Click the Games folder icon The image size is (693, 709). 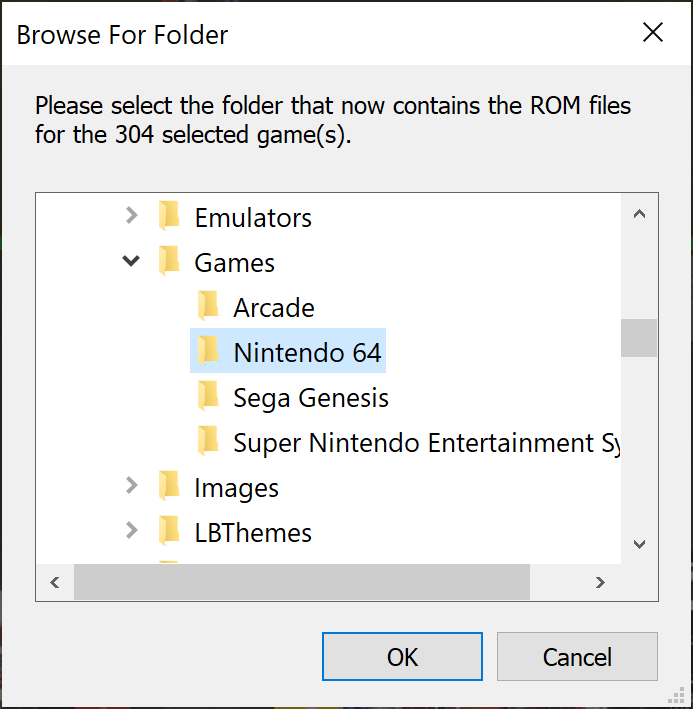tap(170, 261)
